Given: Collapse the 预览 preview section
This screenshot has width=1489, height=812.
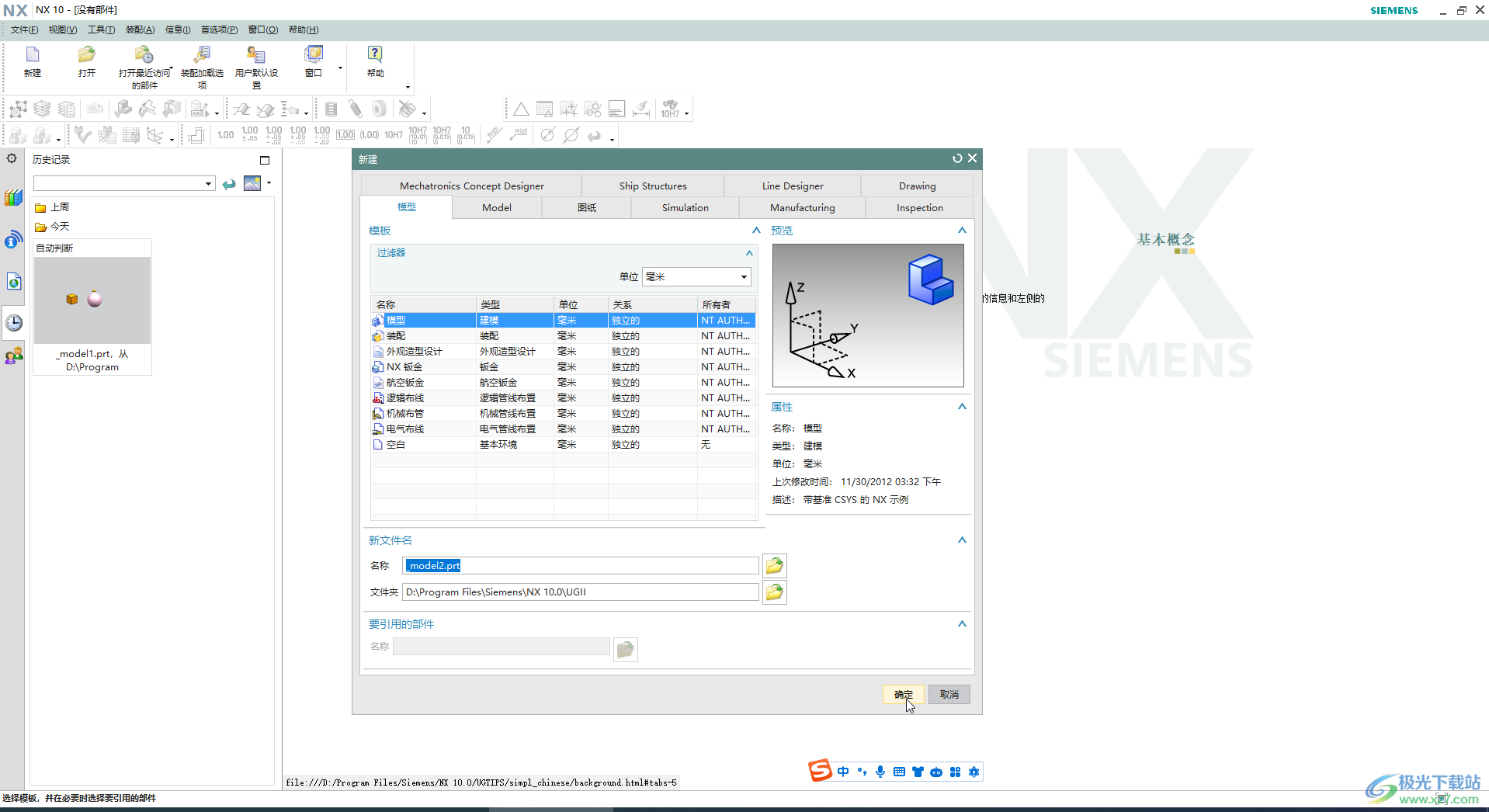Looking at the screenshot, I should 962,231.
